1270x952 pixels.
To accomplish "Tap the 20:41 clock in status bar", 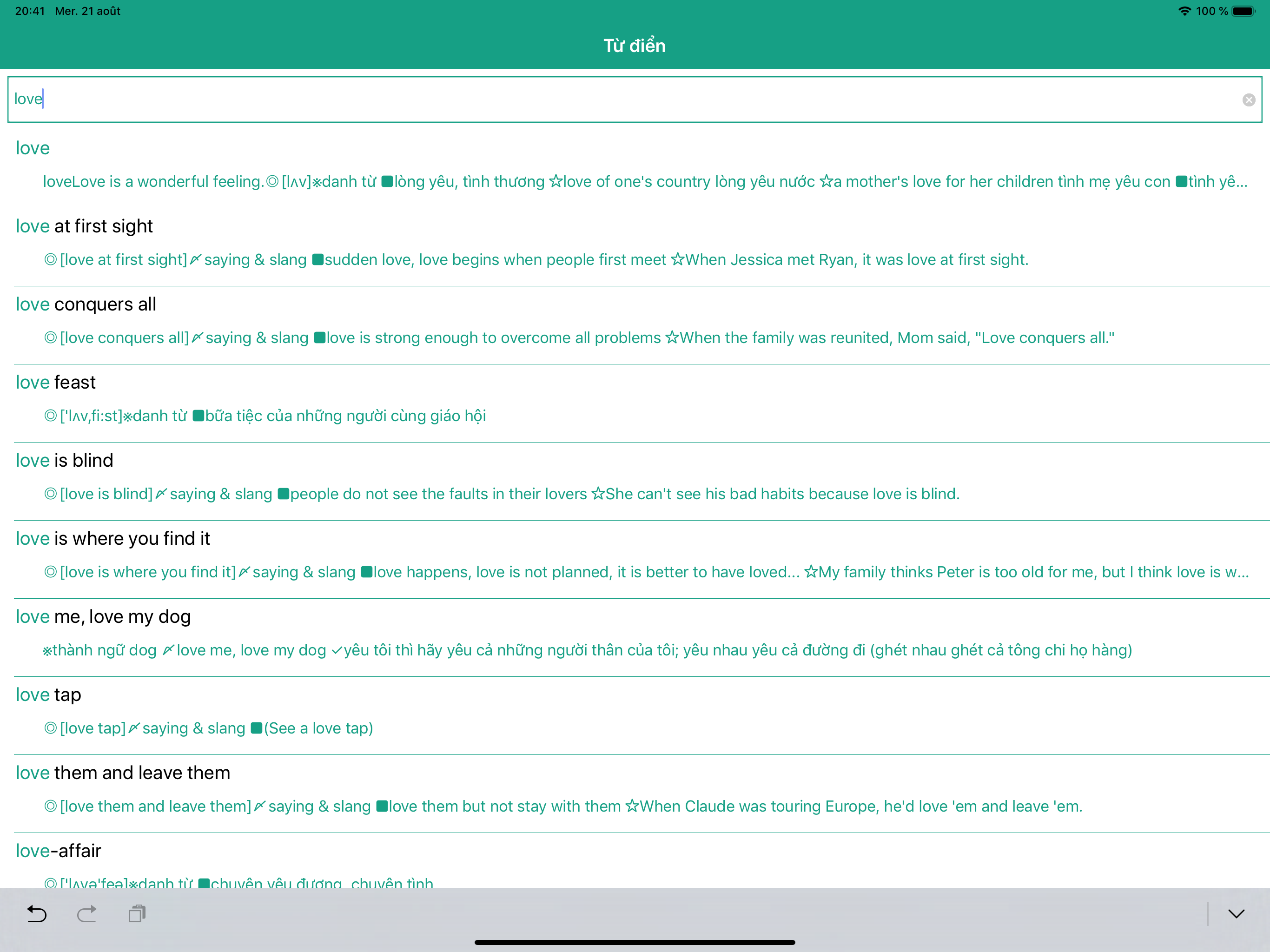I will 30,12.
